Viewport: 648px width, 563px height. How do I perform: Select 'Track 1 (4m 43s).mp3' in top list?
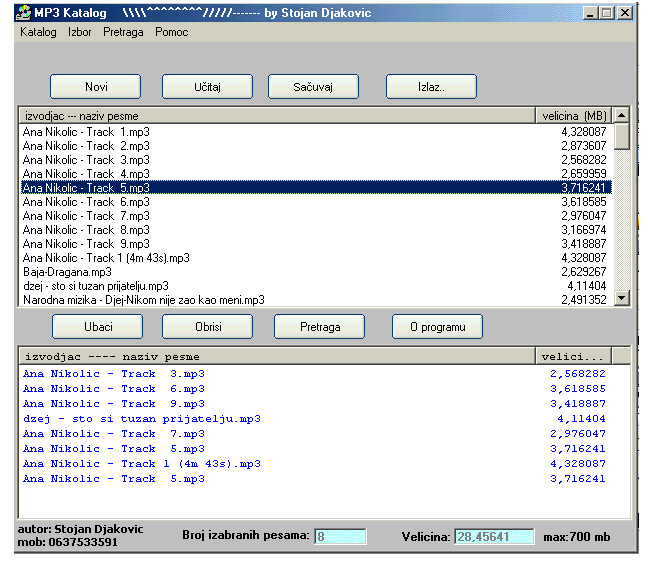point(316,258)
